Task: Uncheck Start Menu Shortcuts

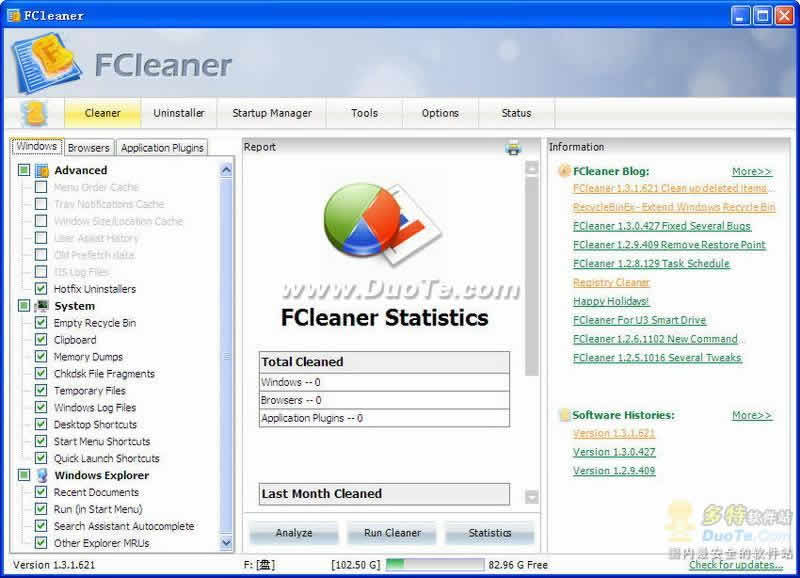Action: [41, 441]
